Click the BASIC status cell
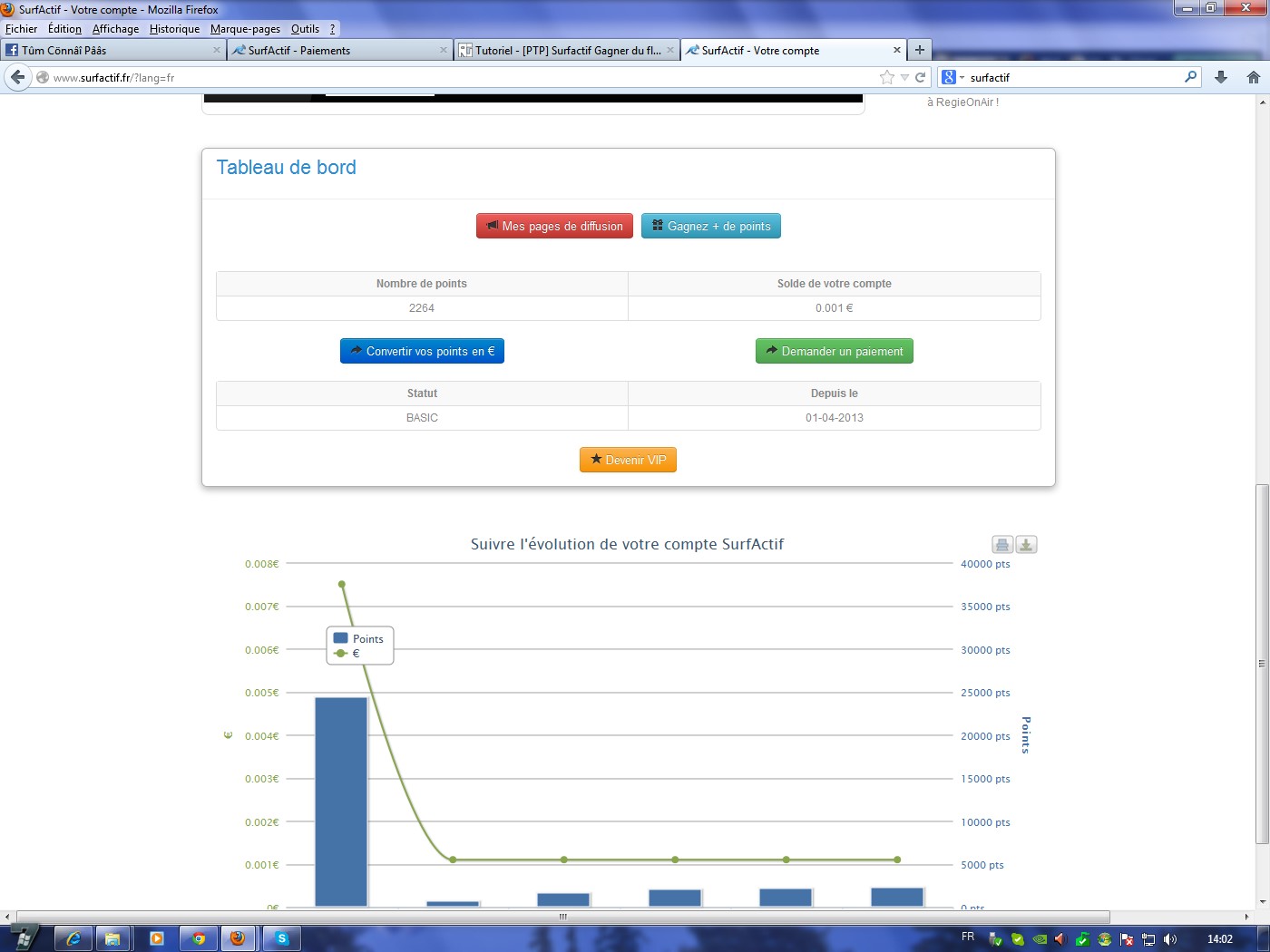Screen dimensions: 1270x952 tap(422, 418)
